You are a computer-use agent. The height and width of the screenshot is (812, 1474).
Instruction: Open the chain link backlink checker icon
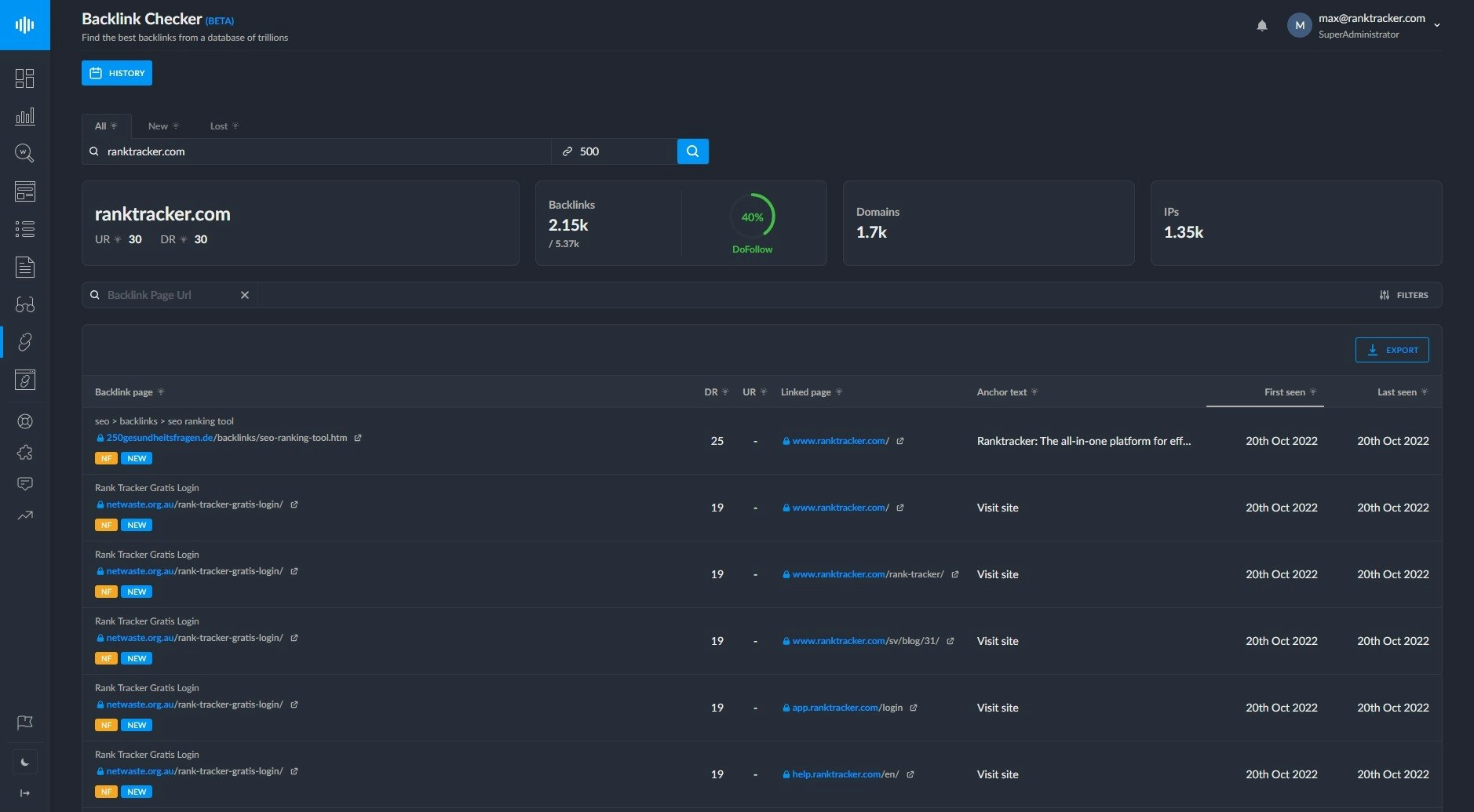[25, 342]
